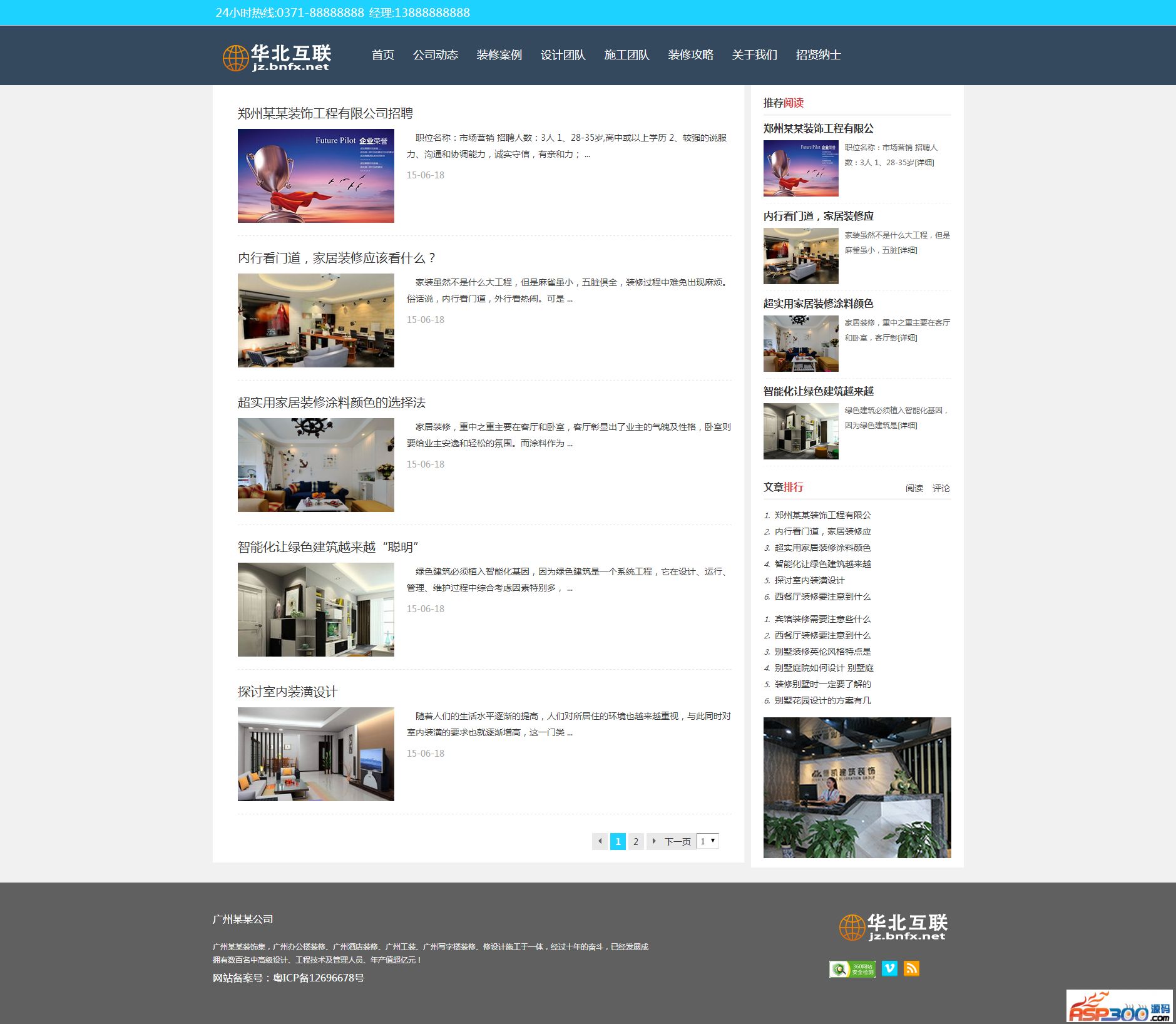Click the reception desk banner image in sidebar
The width and height of the screenshot is (1176, 1024).
pos(857,787)
